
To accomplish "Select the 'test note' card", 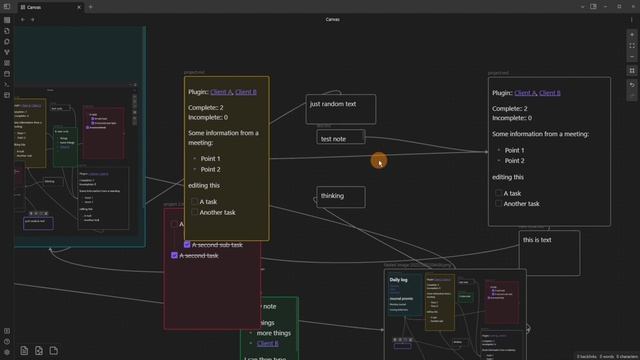I will pyautogui.click(x=341, y=137).
